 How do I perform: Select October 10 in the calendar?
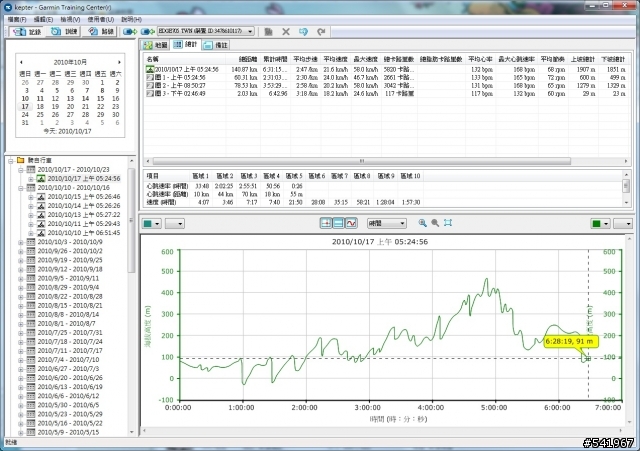coord(25,98)
